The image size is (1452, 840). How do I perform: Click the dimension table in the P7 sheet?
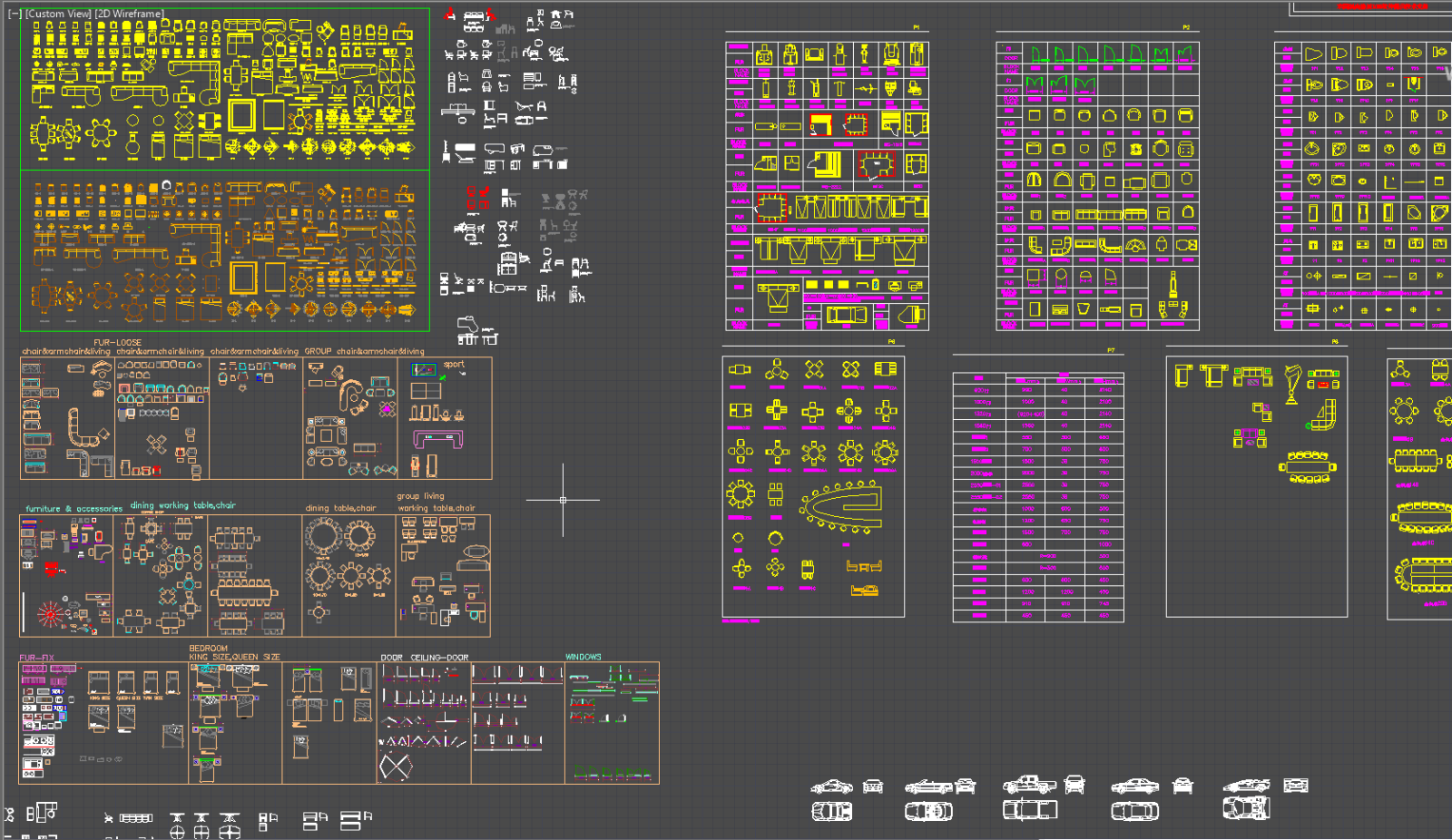coord(1037,497)
